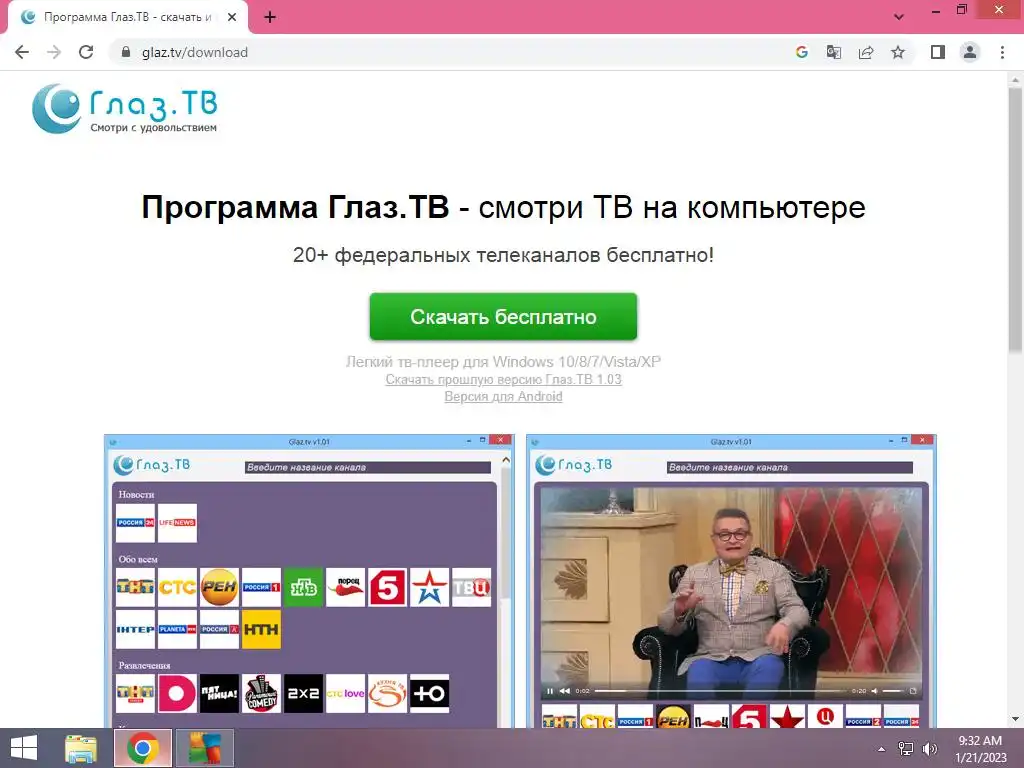Share this page using share icon
Image resolution: width=1024 pixels, height=768 pixels.
click(866, 52)
